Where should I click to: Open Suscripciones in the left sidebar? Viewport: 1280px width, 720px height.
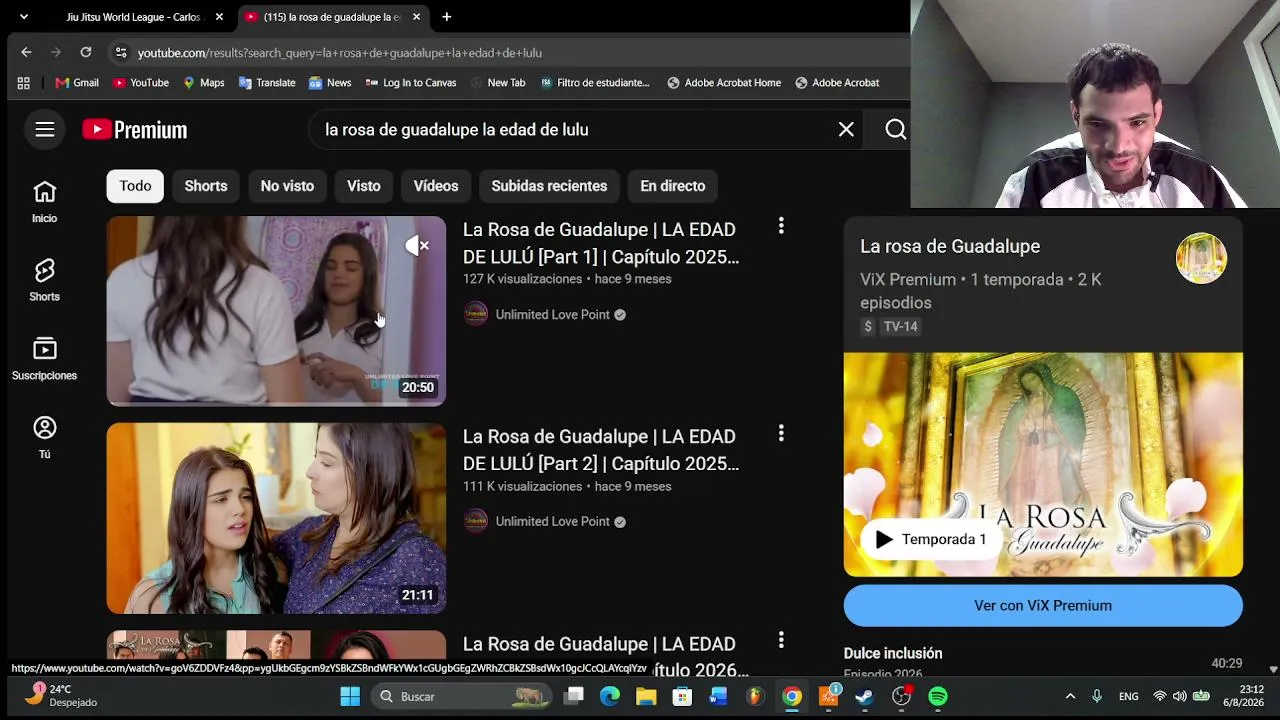pyautogui.click(x=44, y=359)
